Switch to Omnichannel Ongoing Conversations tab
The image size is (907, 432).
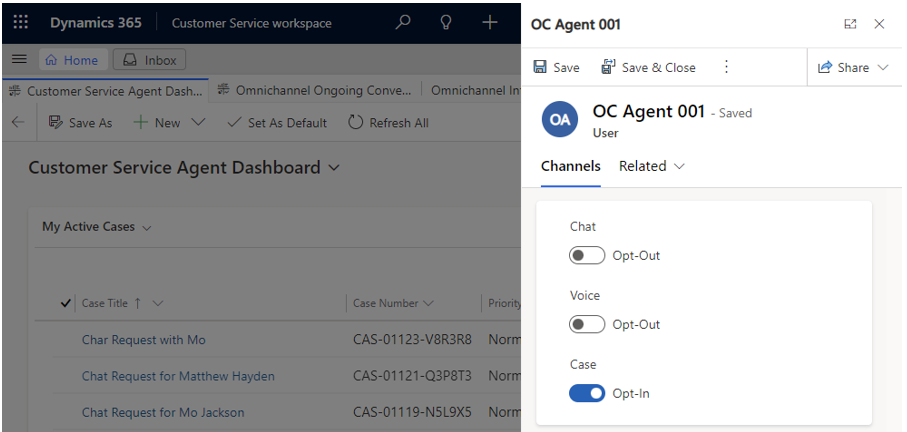coord(316,91)
